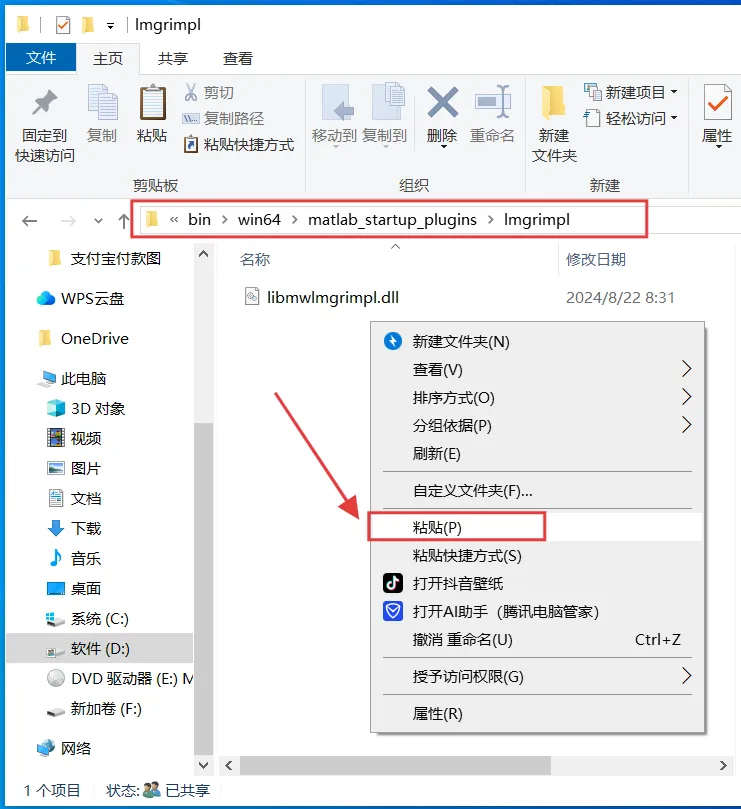The image size is (741, 809).
Task: Click the Properties checkmark icon in ribbon
Action: tap(717, 102)
